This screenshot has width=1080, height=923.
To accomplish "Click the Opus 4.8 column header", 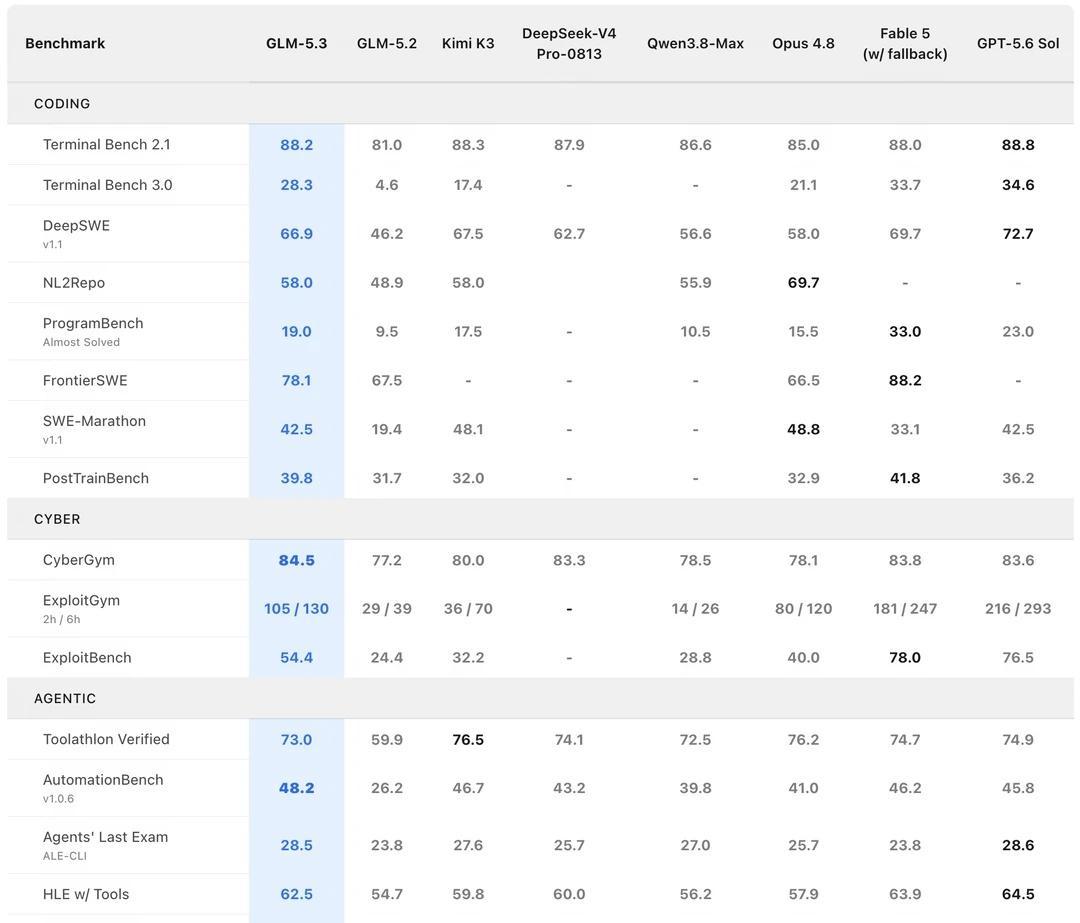I will point(803,43).
